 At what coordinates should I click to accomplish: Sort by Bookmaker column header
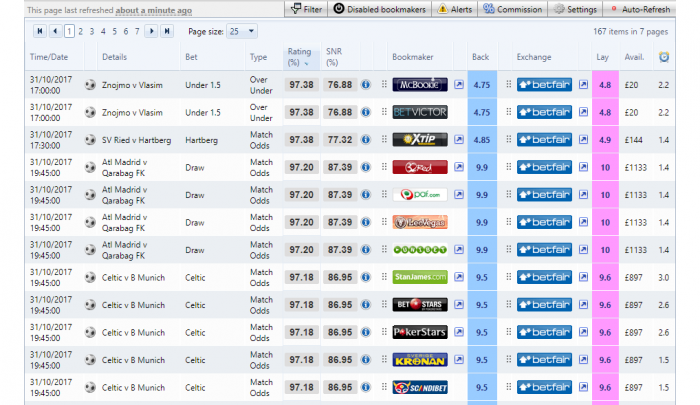coord(412,57)
